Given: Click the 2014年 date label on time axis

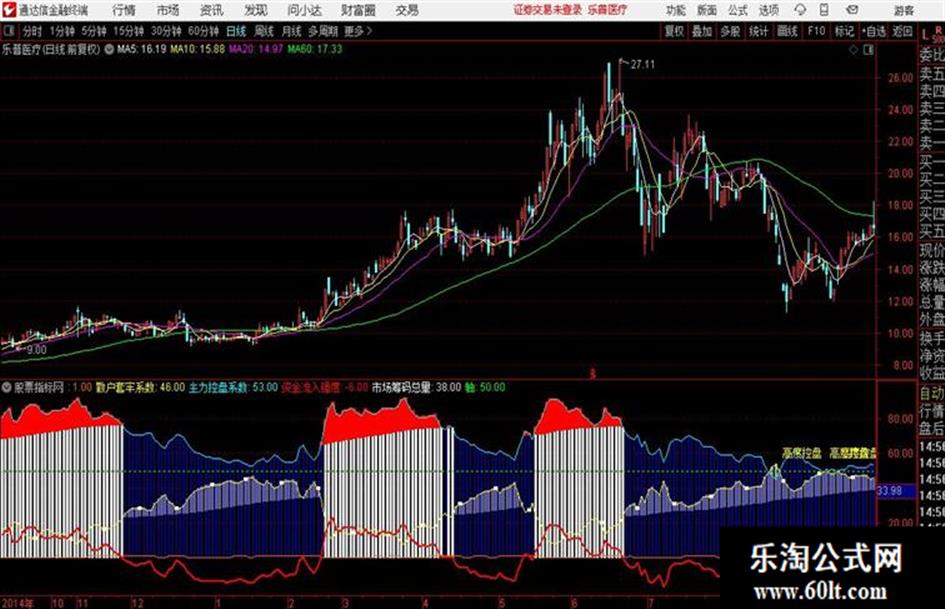Looking at the screenshot, I should point(18,603).
